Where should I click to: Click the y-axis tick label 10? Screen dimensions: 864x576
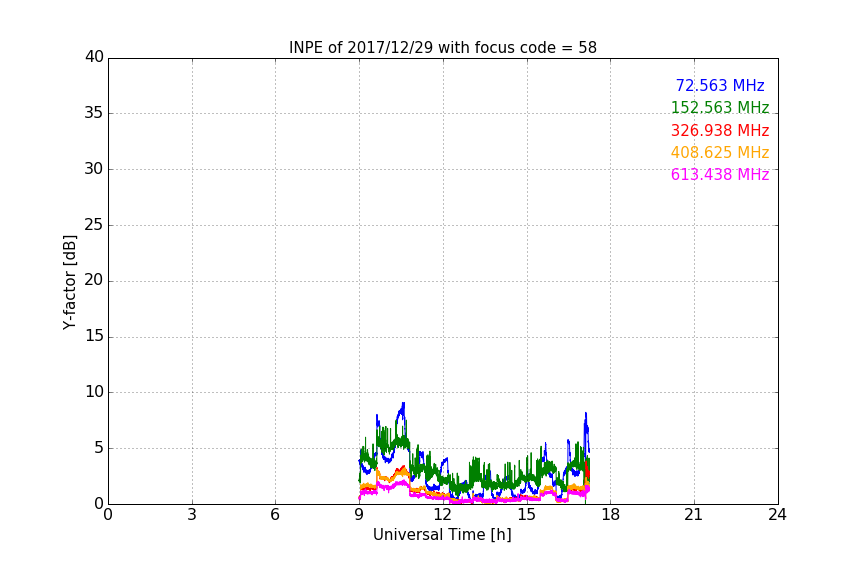coord(94,392)
